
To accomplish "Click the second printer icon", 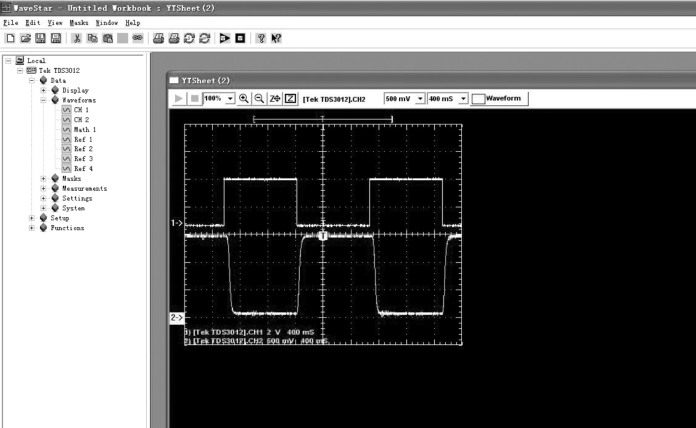I will [x=174, y=38].
